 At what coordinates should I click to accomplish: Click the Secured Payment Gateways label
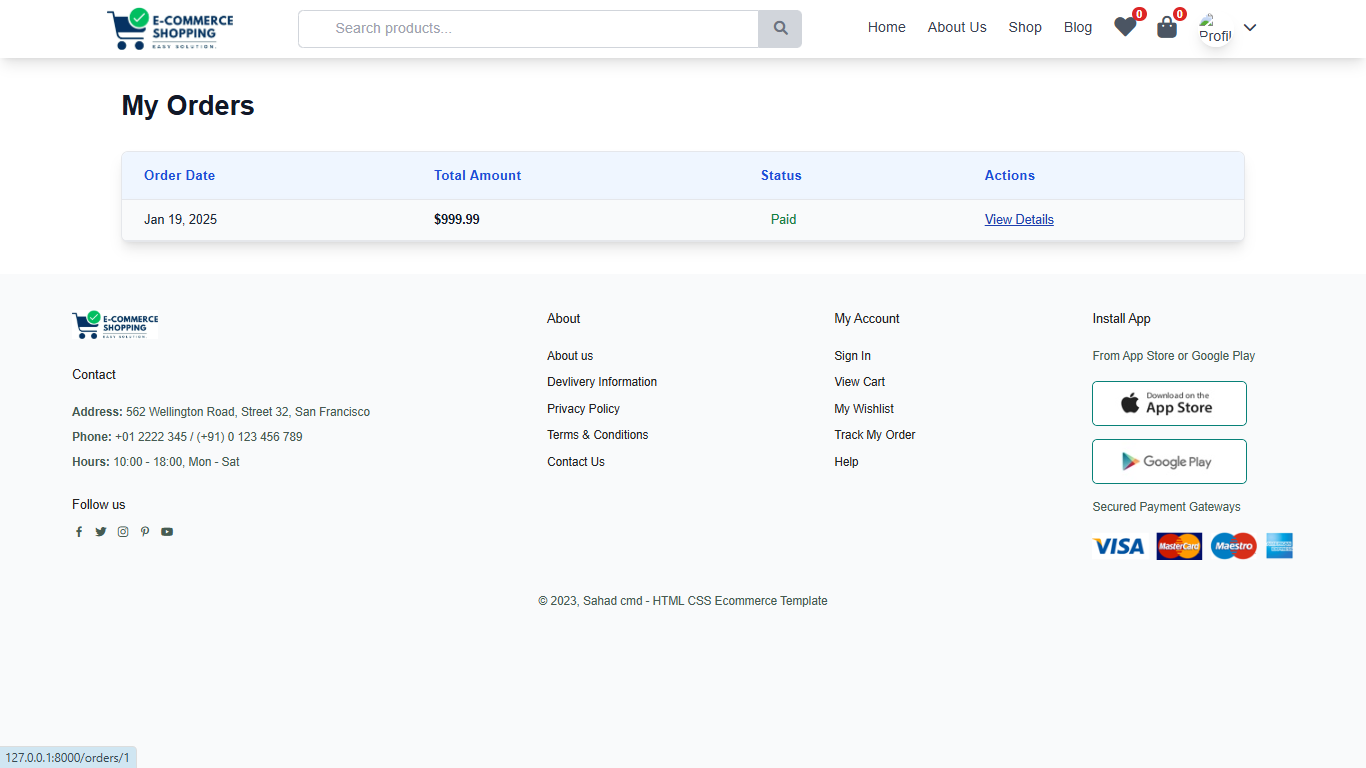[x=1167, y=507]
